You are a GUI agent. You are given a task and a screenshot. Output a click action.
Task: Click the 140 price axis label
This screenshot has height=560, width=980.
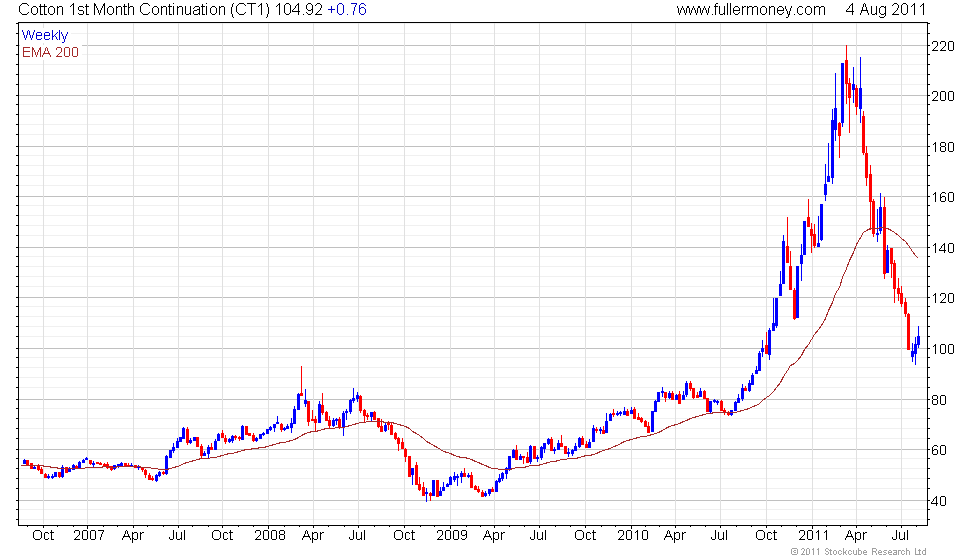[x=943, y=248]
